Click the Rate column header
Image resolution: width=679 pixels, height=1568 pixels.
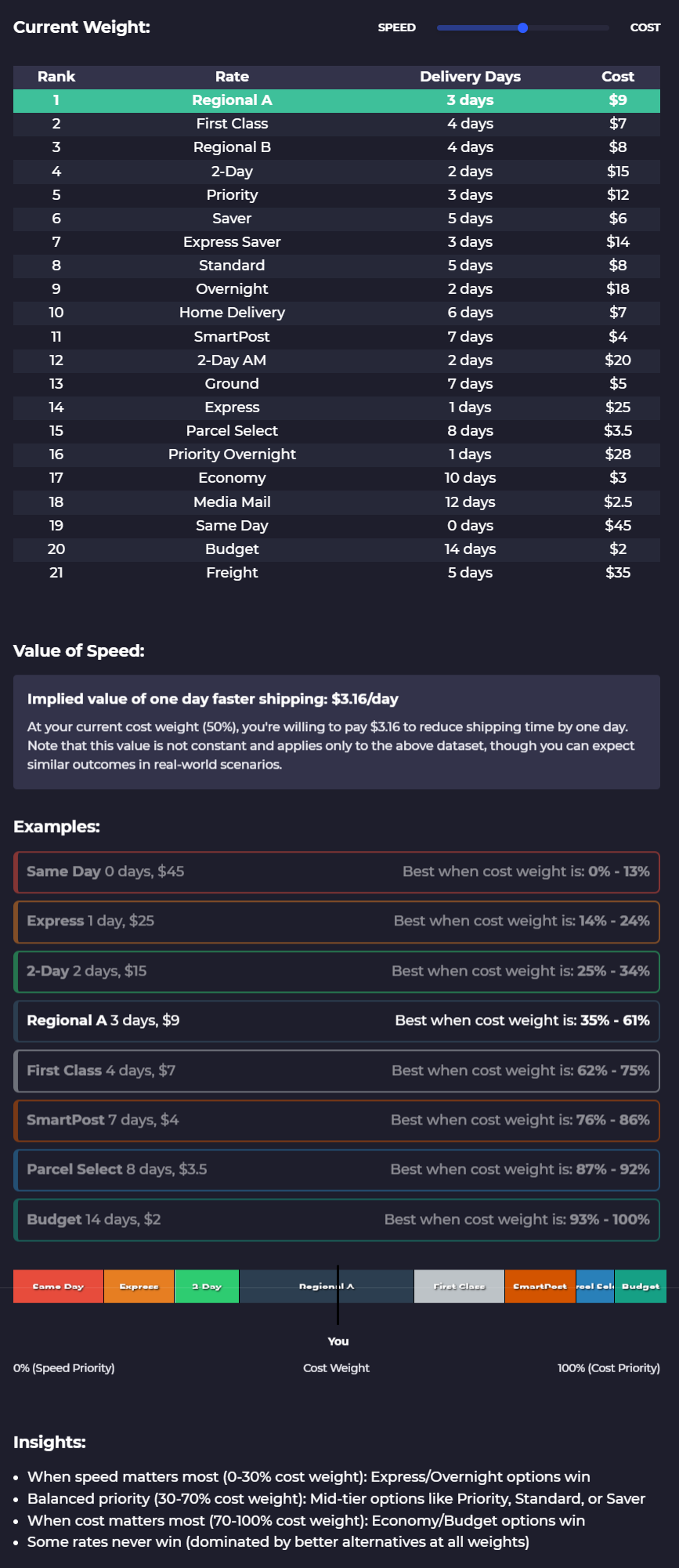tap(232, 76)
